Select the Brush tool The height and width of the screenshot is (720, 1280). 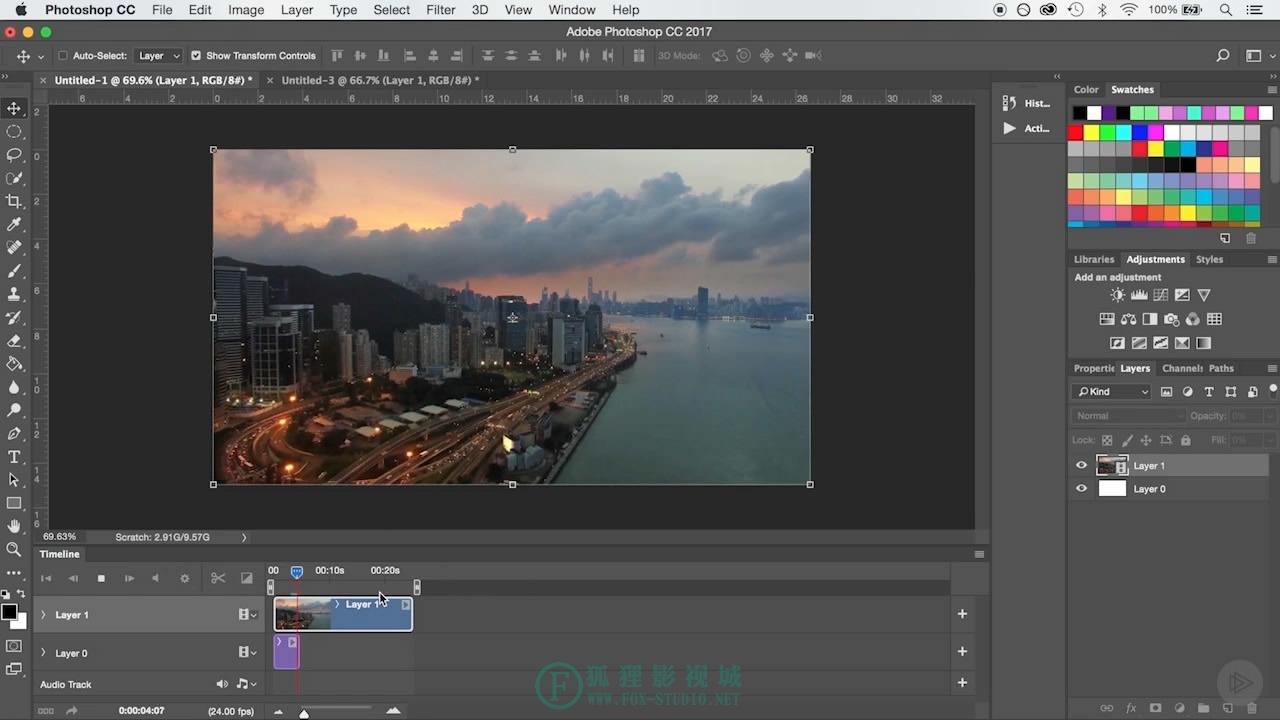point(14,271)
